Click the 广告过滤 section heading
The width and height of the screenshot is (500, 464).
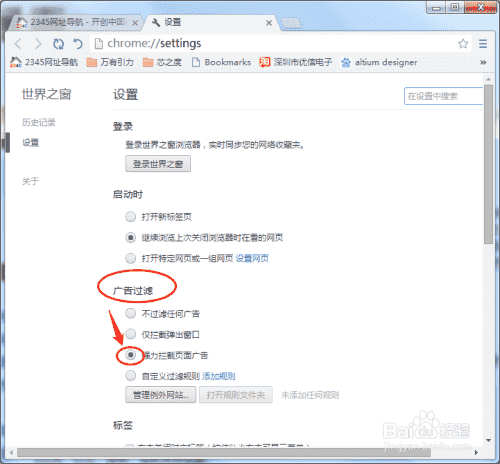[133, 291]
